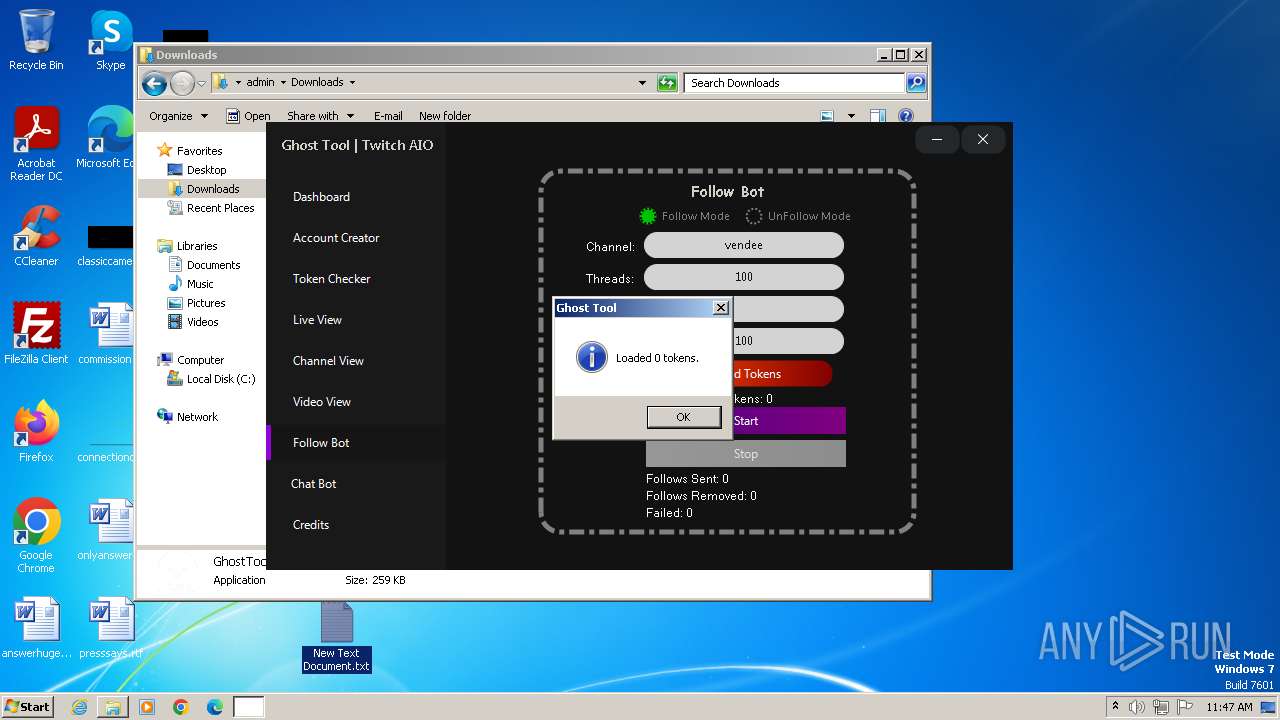
Task: Open the CCleaner desktop shortcut
Action: click(x=36, y=236)
